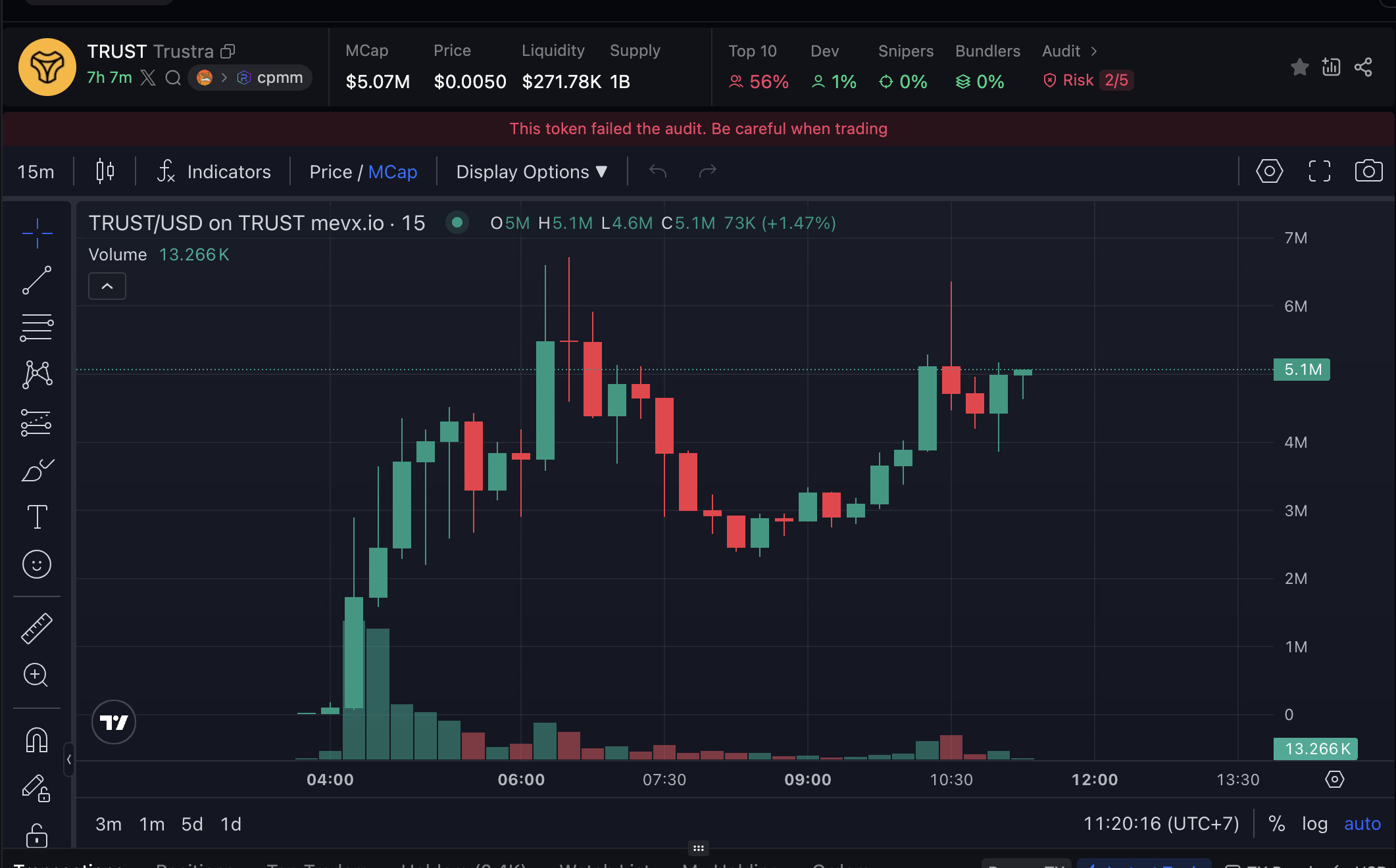Viewport: 1396px width, 868px height.
Task: Click the Dev 1% stat
Action: tap(834, 82)
